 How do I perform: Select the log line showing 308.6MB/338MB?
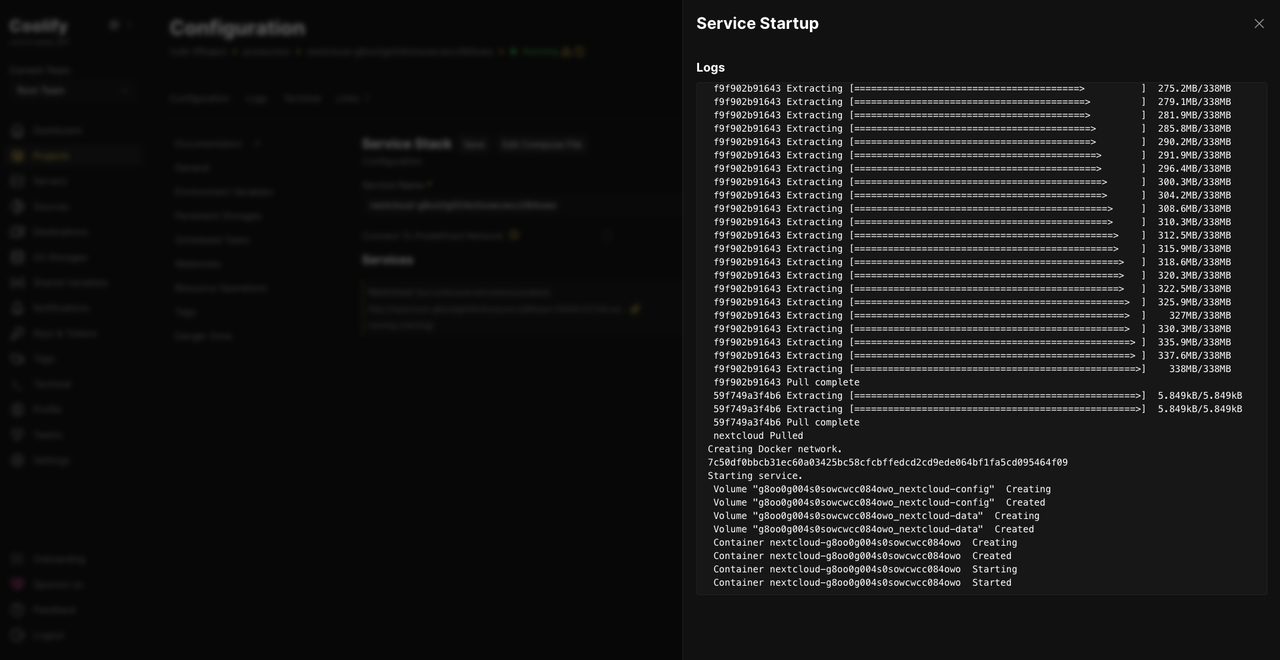(972, 209)
